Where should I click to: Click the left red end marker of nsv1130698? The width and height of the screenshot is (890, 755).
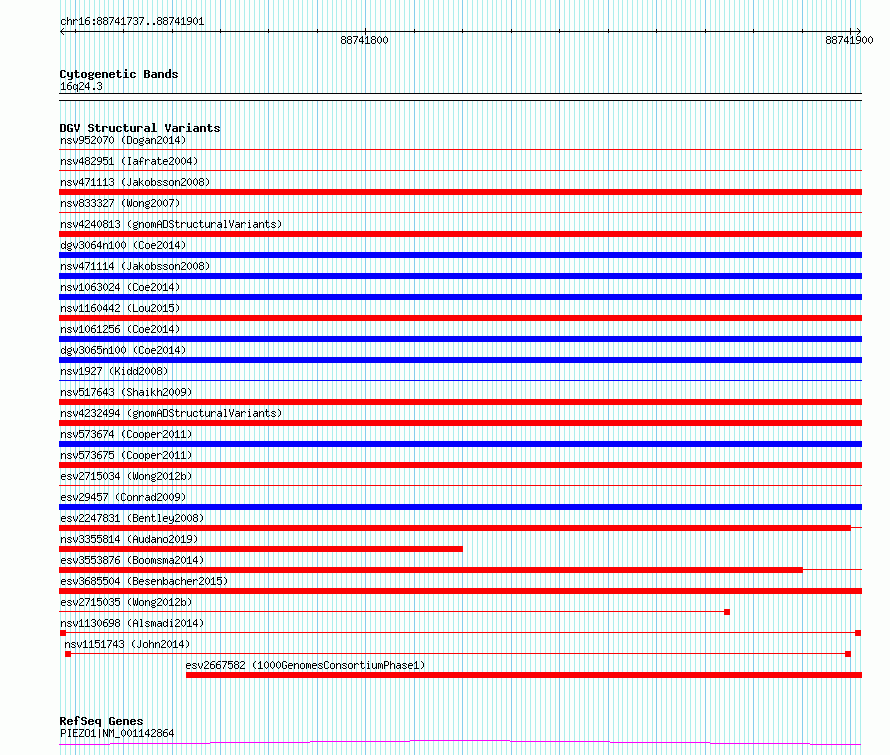pyautogui.click(x=63, y=633)
